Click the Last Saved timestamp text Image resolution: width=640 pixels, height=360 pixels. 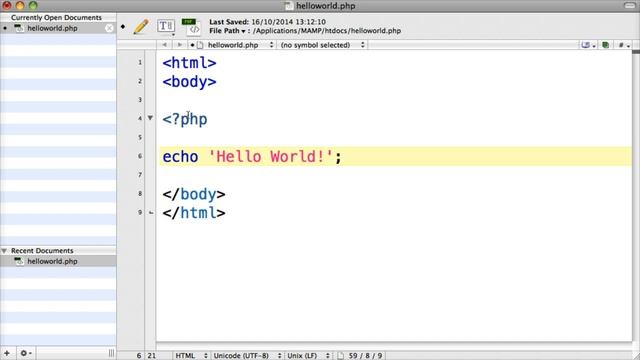(267, 22)
